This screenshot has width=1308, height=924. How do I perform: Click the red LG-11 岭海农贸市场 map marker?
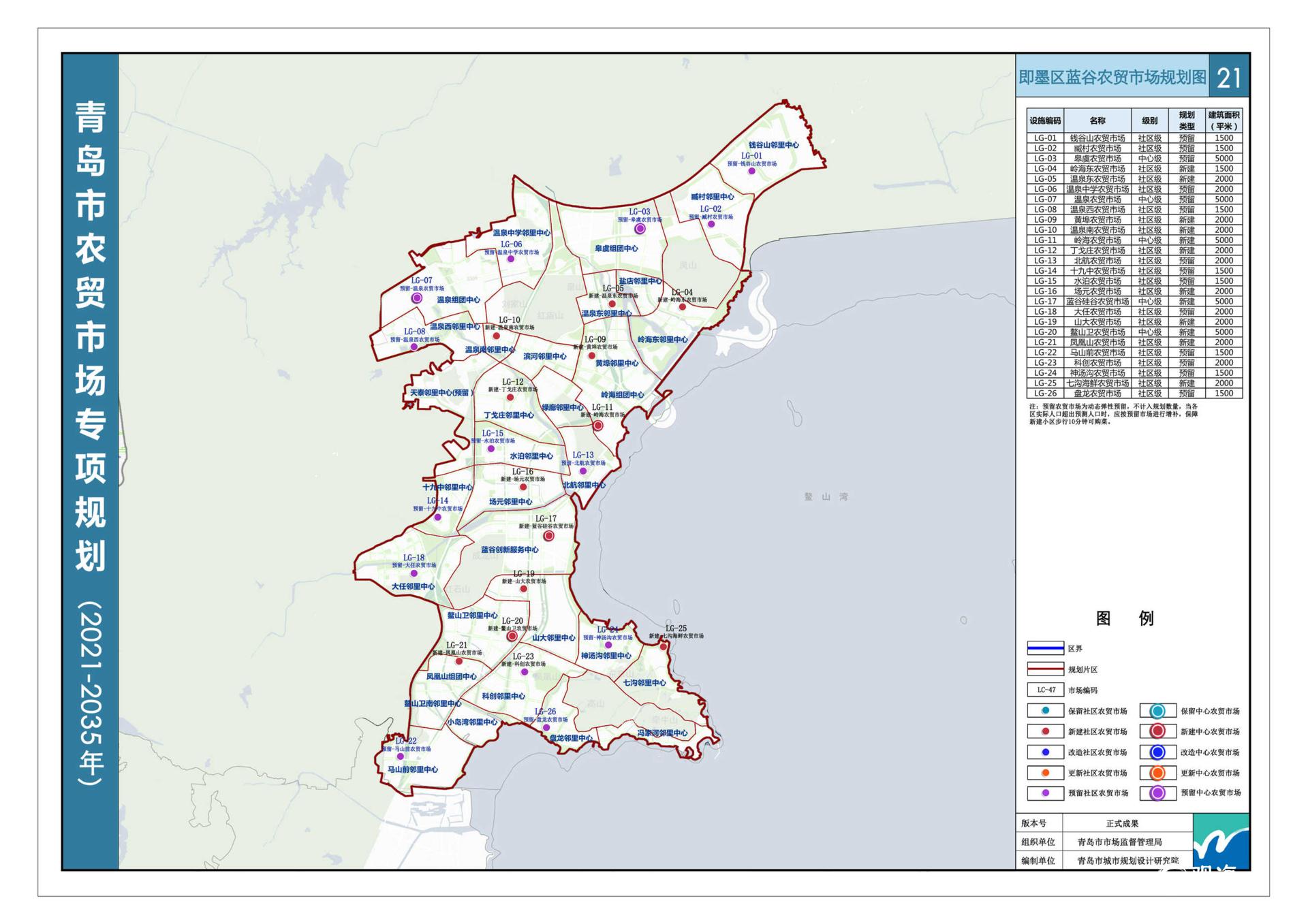coord(597,426)
